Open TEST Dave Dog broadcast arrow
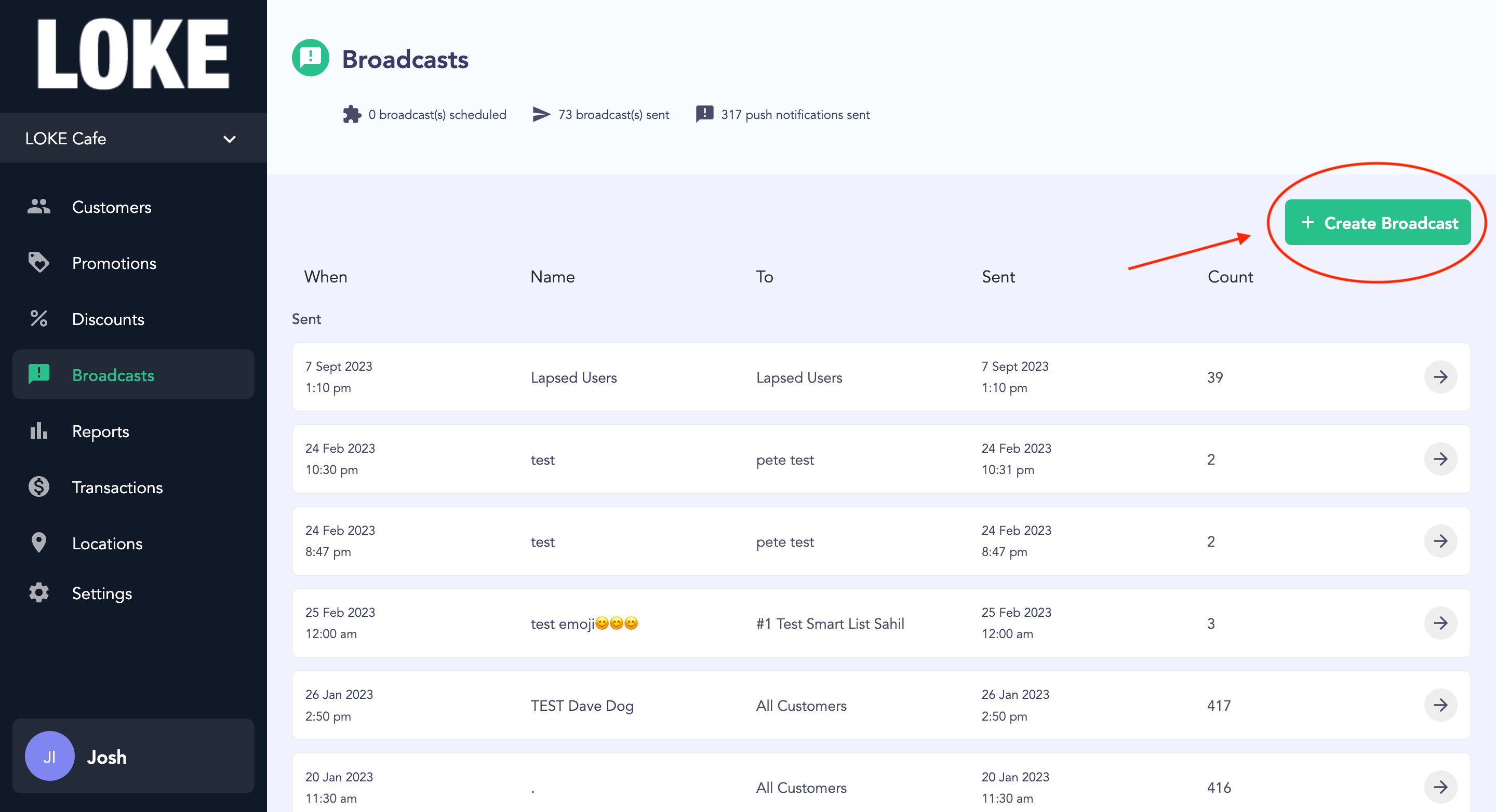 click(x=1440, y=705)
